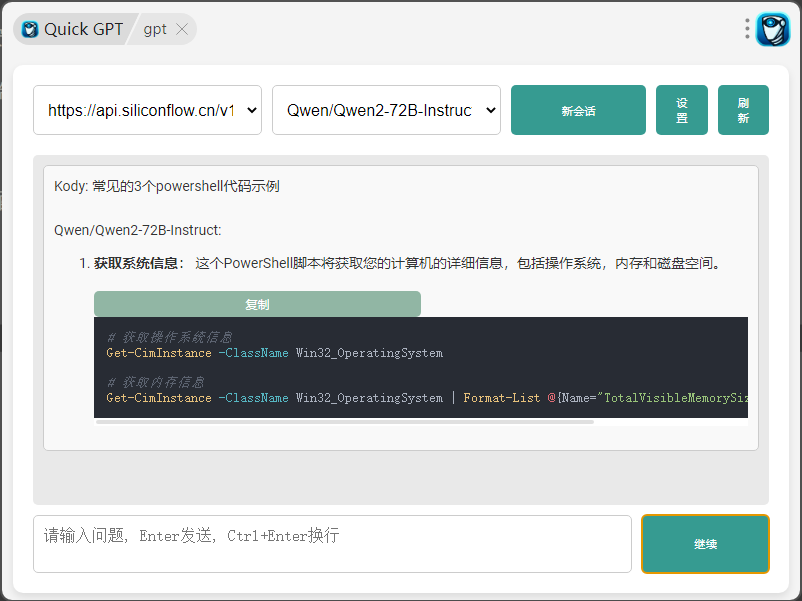Screen dimensions: 802x601
Task: Click the robot avatar in the corner
Action: 773,29
